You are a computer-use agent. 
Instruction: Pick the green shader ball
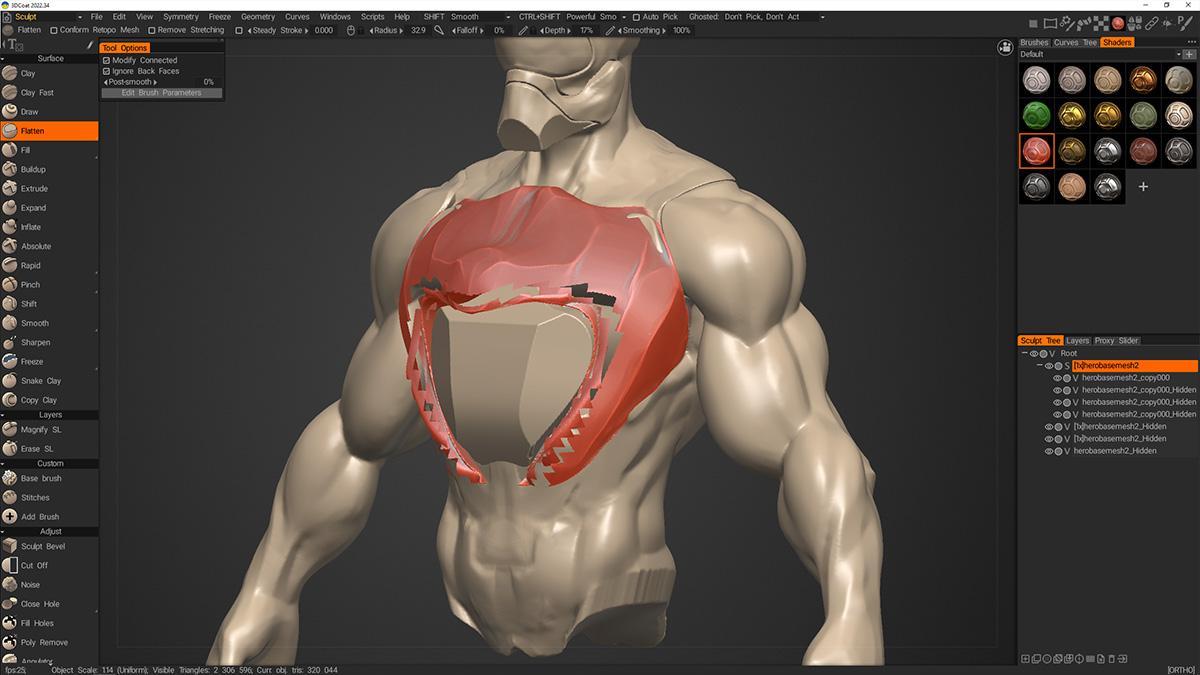1035,115
